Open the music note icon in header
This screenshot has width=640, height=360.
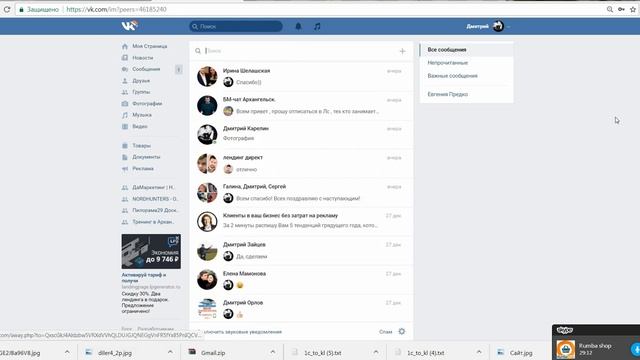pyautogui.click(x=317, y=26)
